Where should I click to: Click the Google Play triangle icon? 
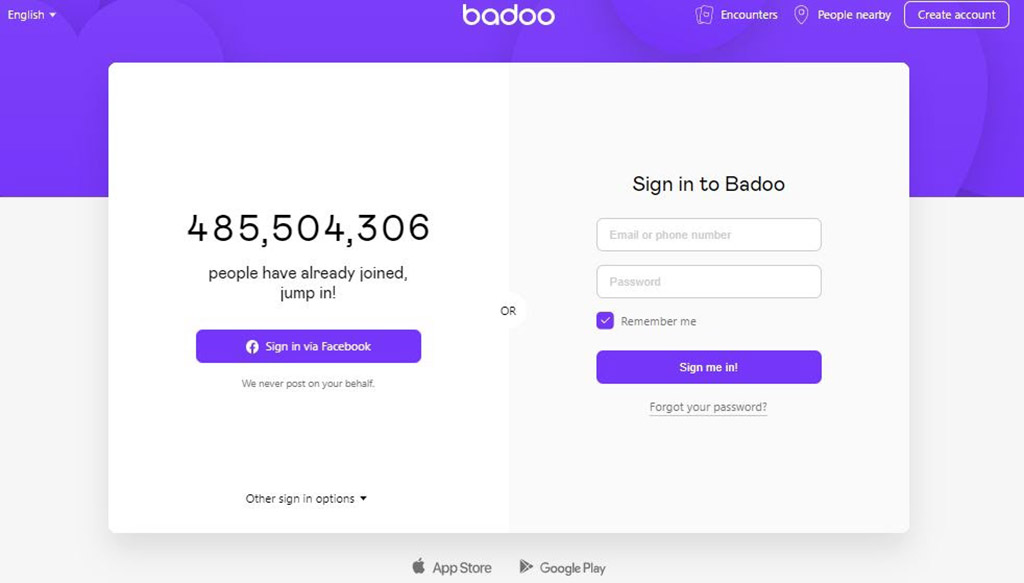pyautogui.click(x=526, y=567)
